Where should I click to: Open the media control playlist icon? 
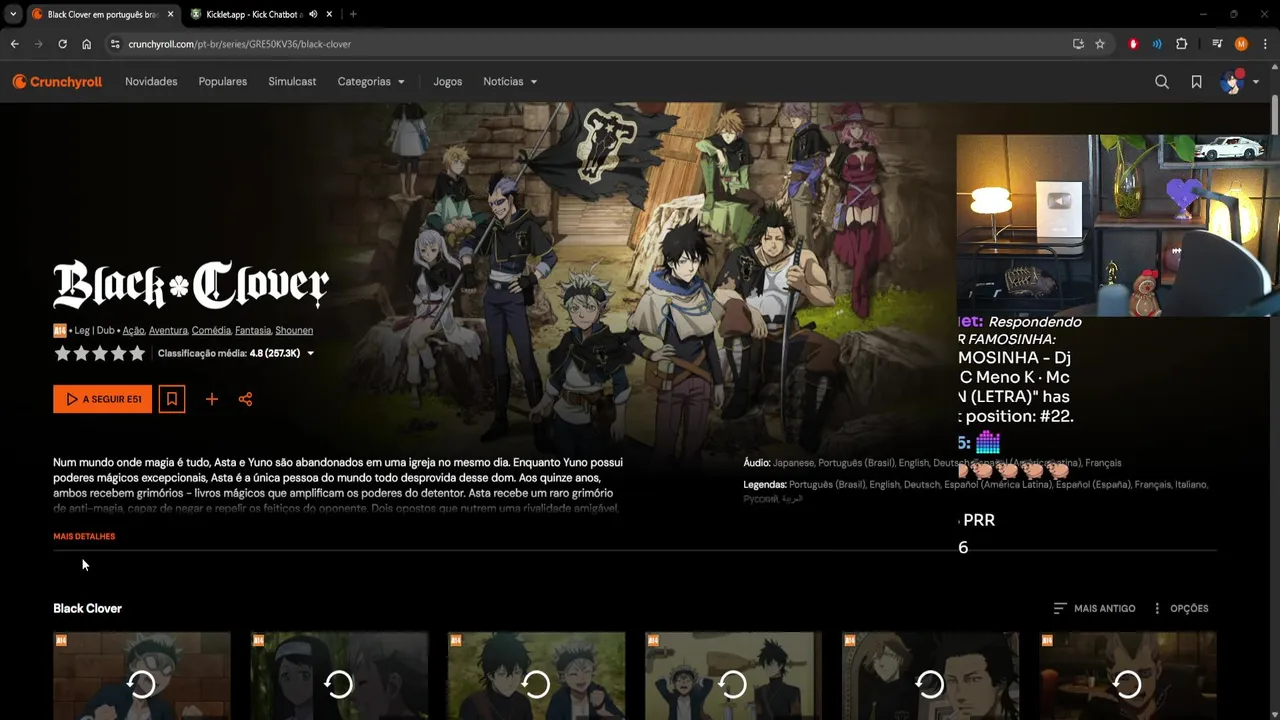tap(1217, 44)
